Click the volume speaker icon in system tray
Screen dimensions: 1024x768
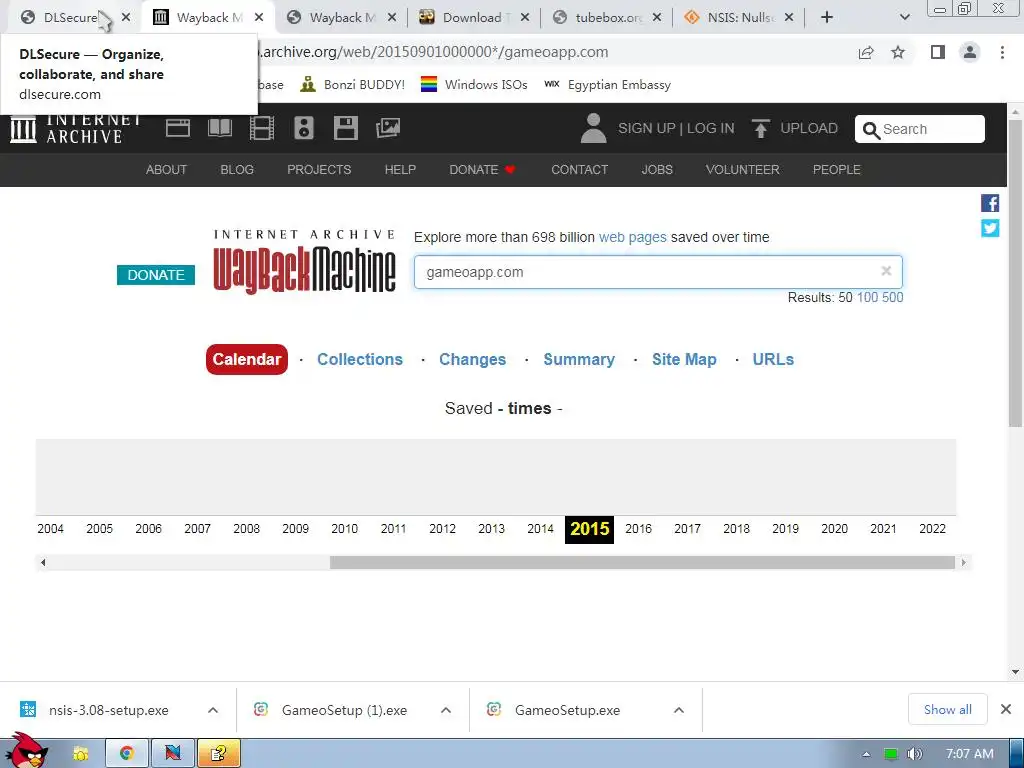[914, 754]
